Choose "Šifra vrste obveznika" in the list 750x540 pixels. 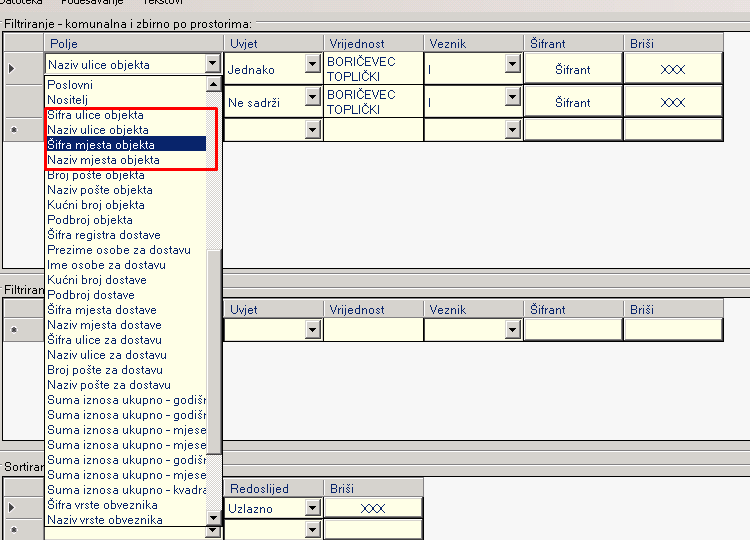coord(102,505)
